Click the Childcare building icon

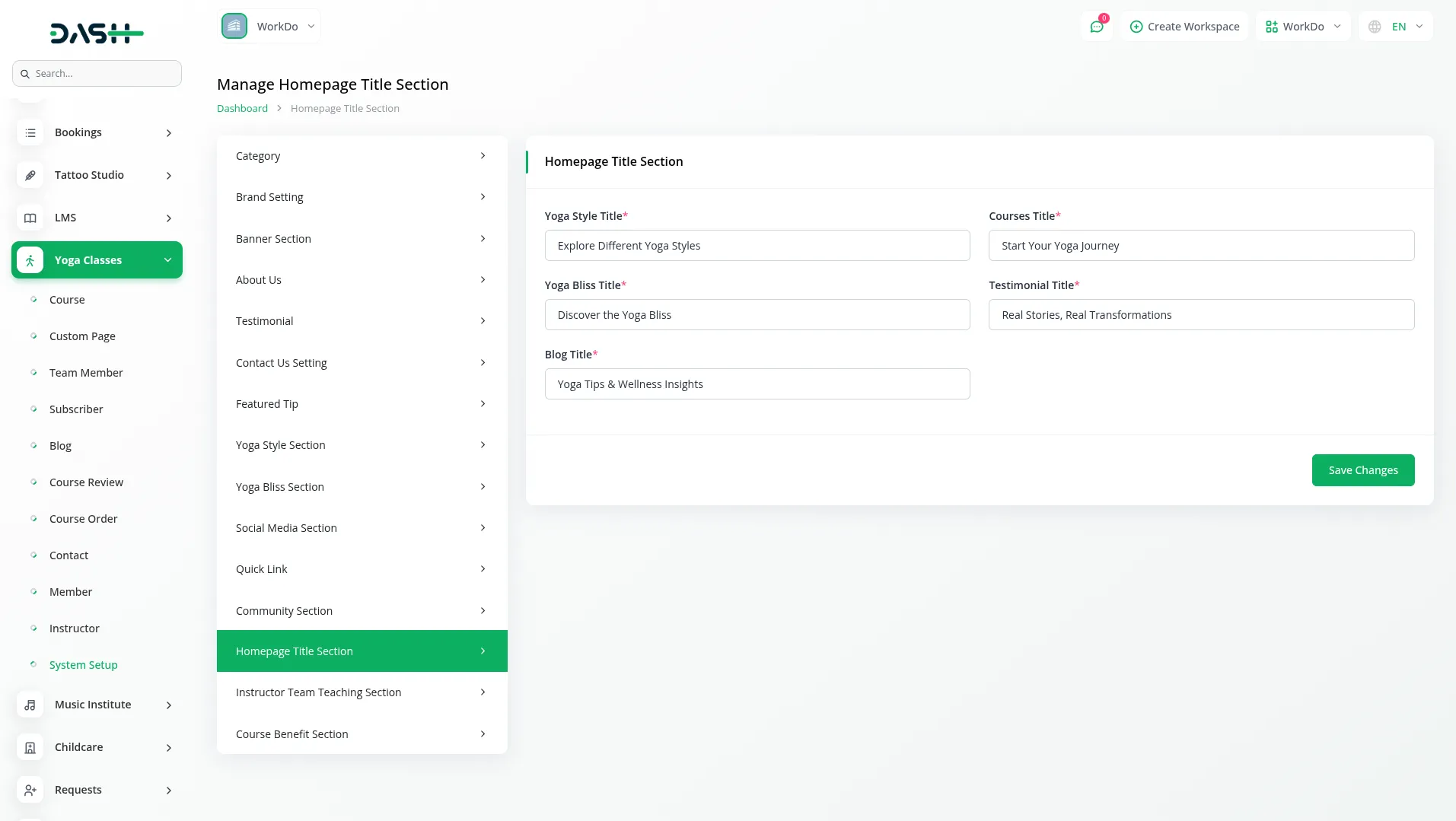click(x=30, y=747)
